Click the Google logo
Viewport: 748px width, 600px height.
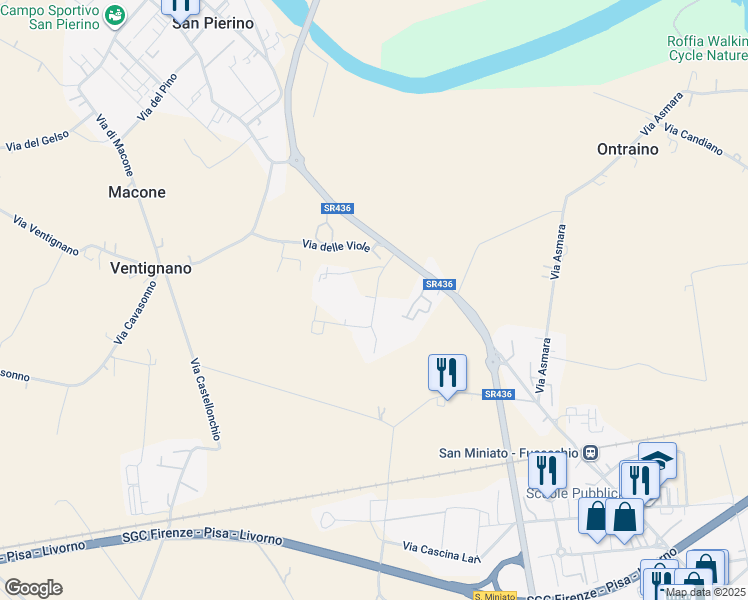point(33,588)
